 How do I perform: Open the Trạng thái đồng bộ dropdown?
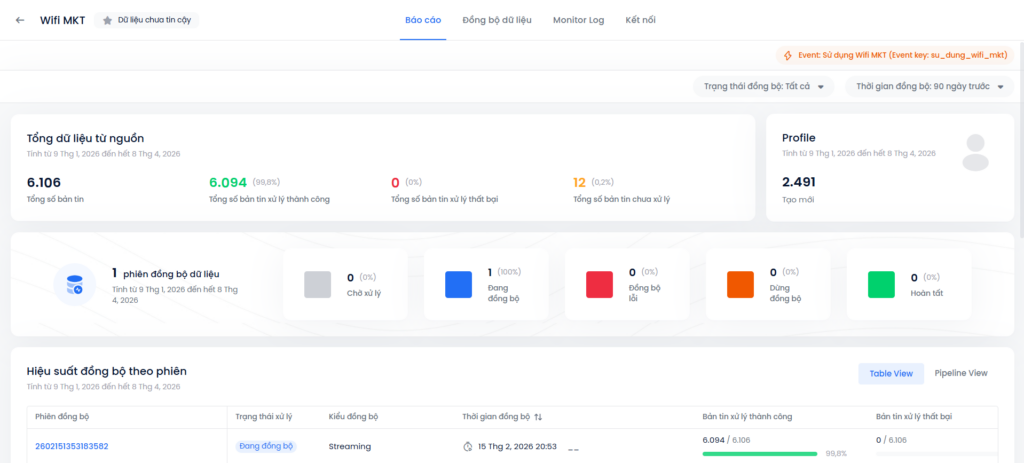(x=764, y=87)
